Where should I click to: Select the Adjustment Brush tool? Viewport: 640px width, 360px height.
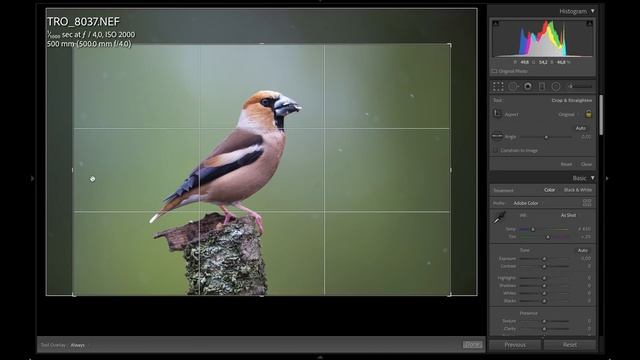click(x=580, y=86)
